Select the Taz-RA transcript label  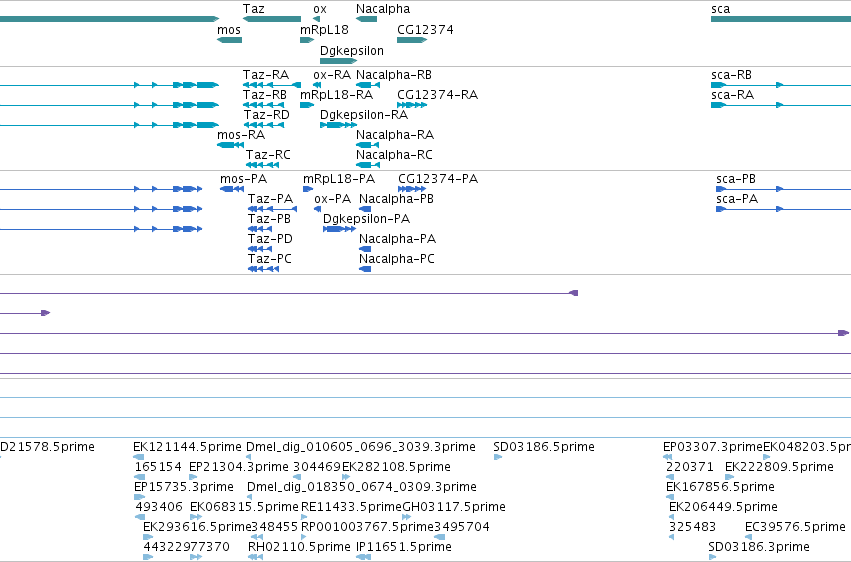265,75
